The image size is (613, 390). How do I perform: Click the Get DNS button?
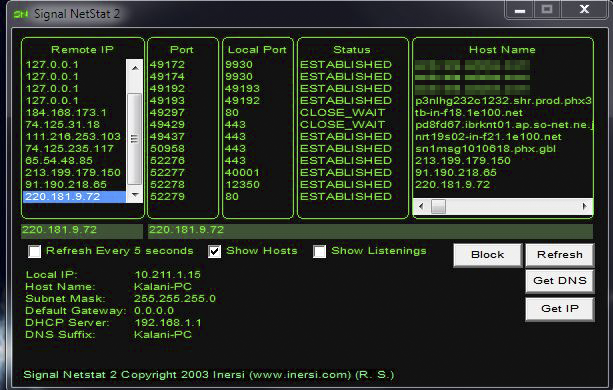click(x=559, y=281)
